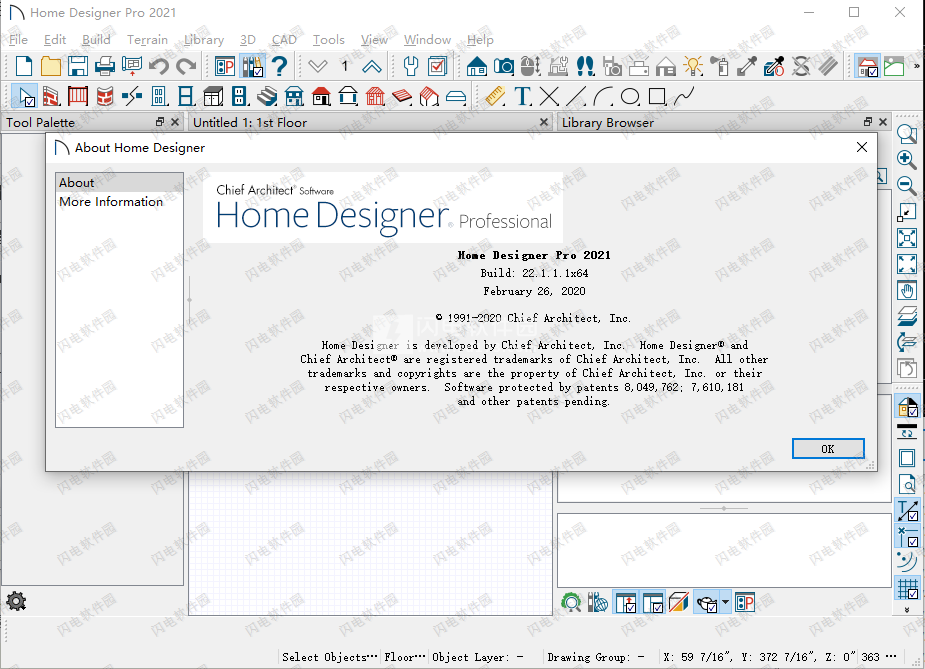Click the New Plan file icon
This screenshot has width=925, height=669.
pyautogui.click(x=24, y=66)
